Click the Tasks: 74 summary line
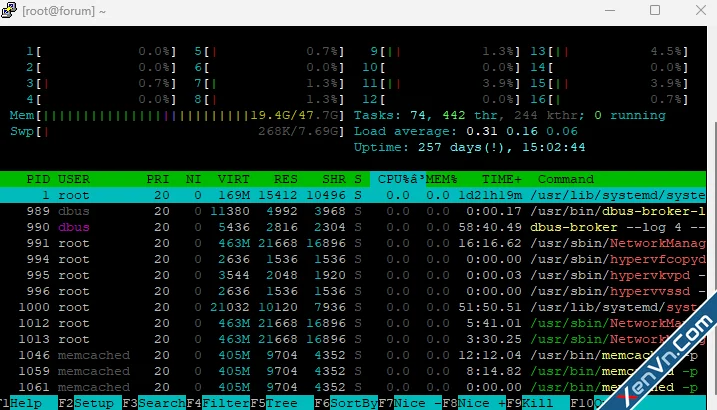The width and height of the screenshot is (717, 410). [509, 115]
